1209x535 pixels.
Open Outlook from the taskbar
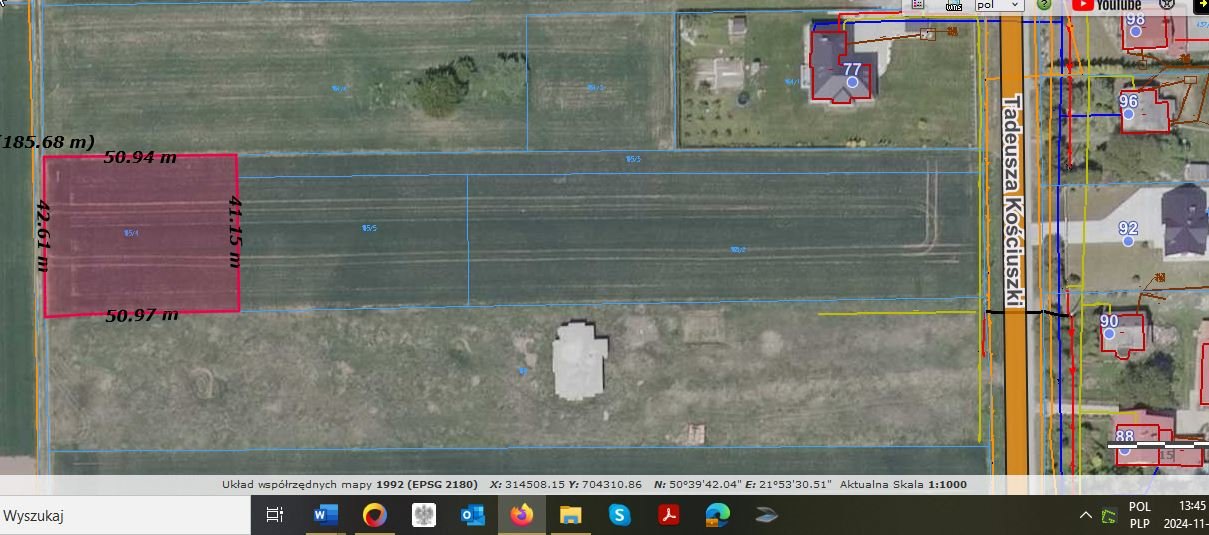[473, 516]
